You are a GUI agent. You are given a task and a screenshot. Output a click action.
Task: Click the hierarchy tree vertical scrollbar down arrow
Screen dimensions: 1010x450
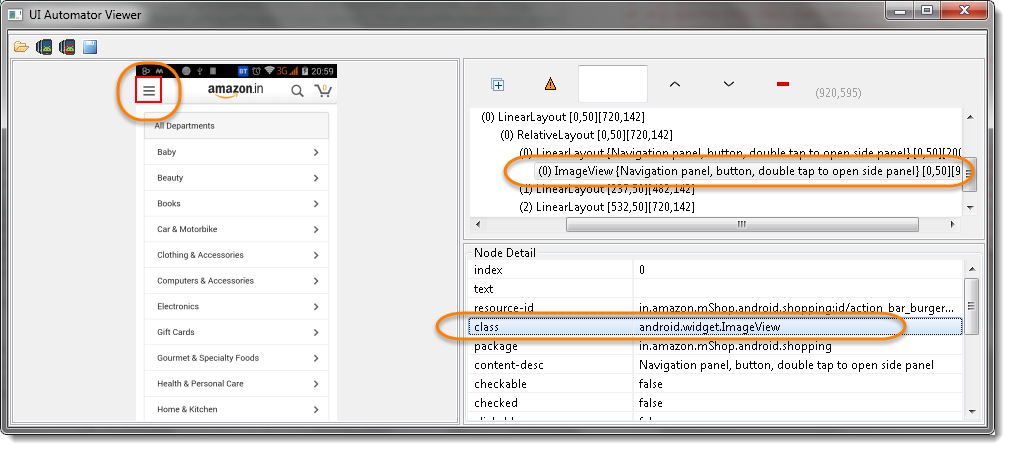(x=970, y=207)
